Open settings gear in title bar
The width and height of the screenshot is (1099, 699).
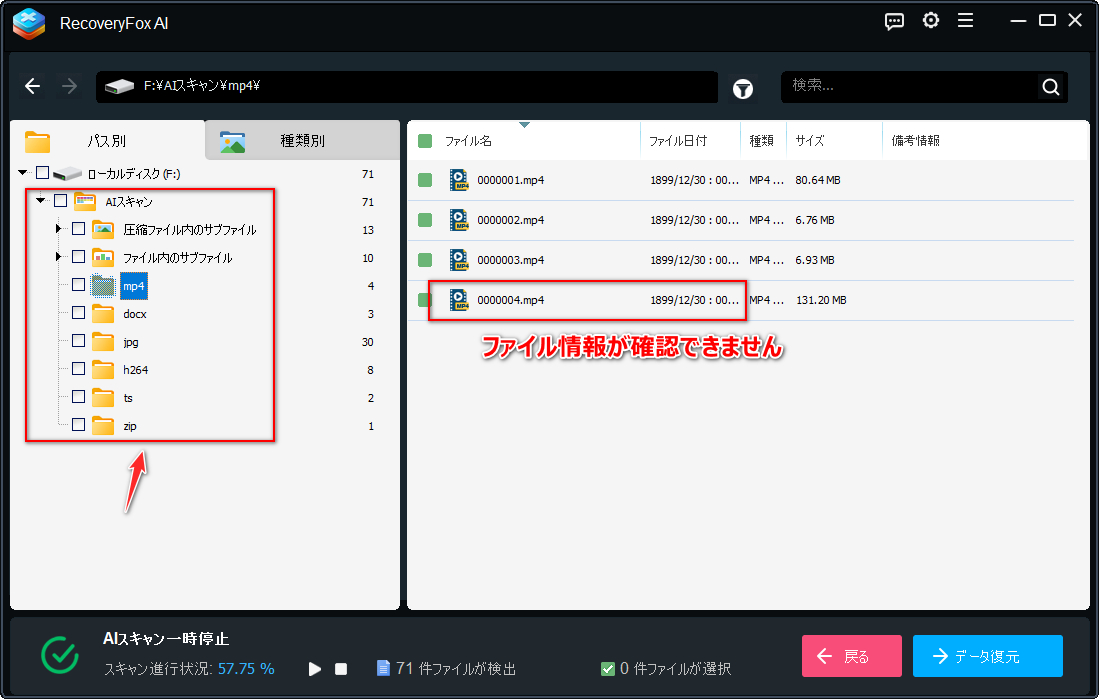(x=931, y=21)
